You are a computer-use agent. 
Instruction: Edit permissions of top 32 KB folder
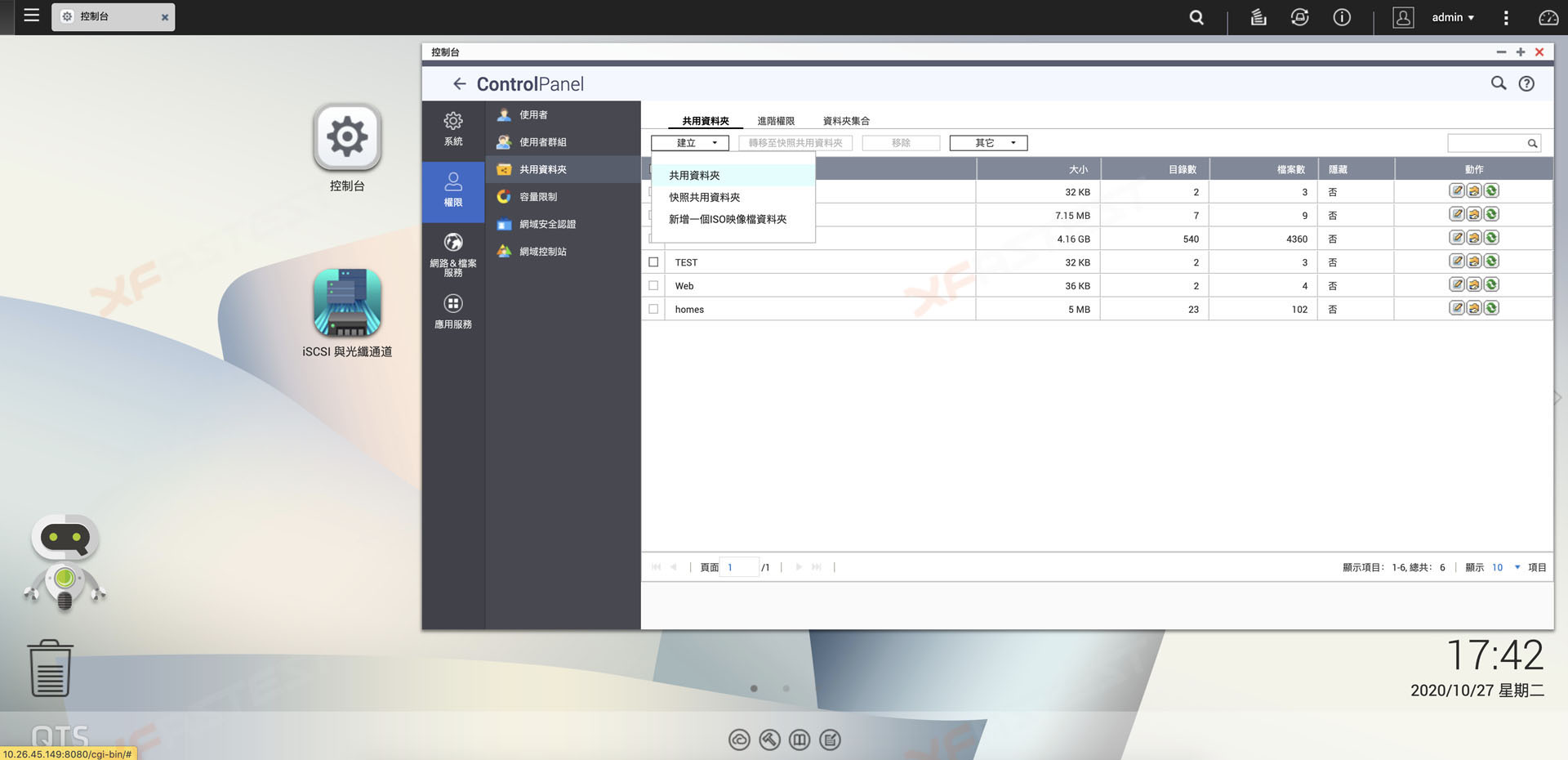1474,191
